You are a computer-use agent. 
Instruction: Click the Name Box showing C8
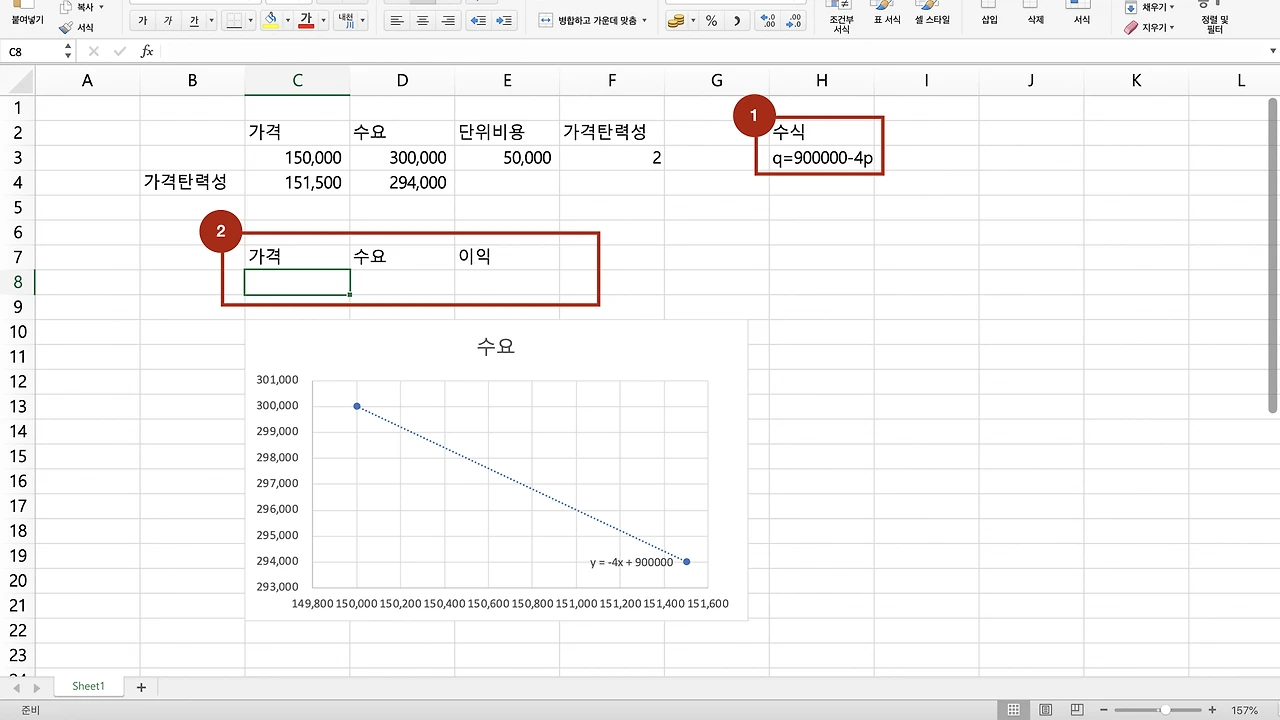pyautogui.click(x=31, y=51)
